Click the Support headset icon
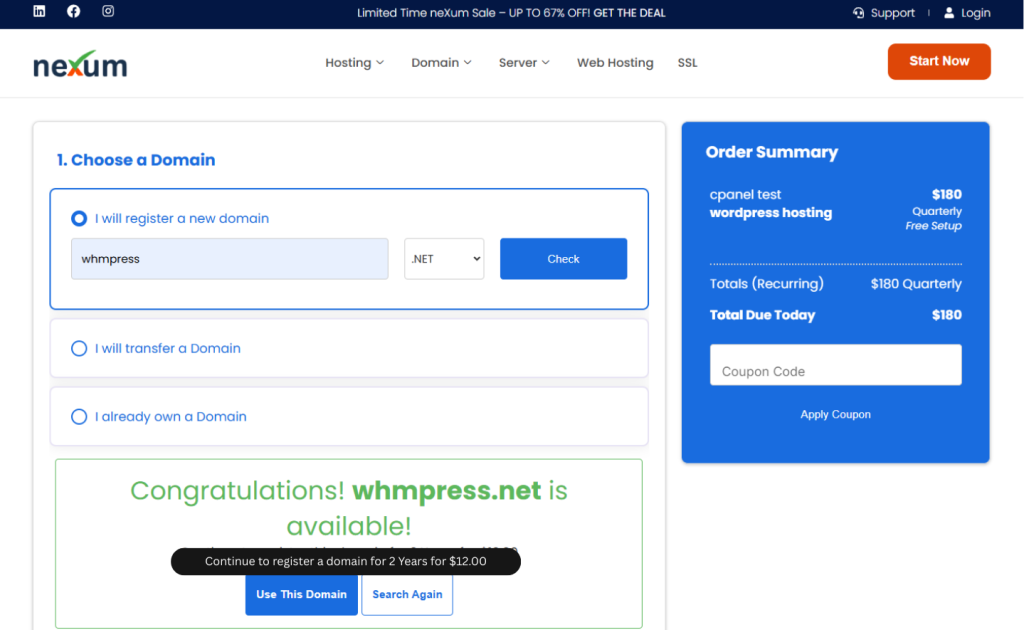Screen dimensions: 1024x630 [x=858, y=13]
